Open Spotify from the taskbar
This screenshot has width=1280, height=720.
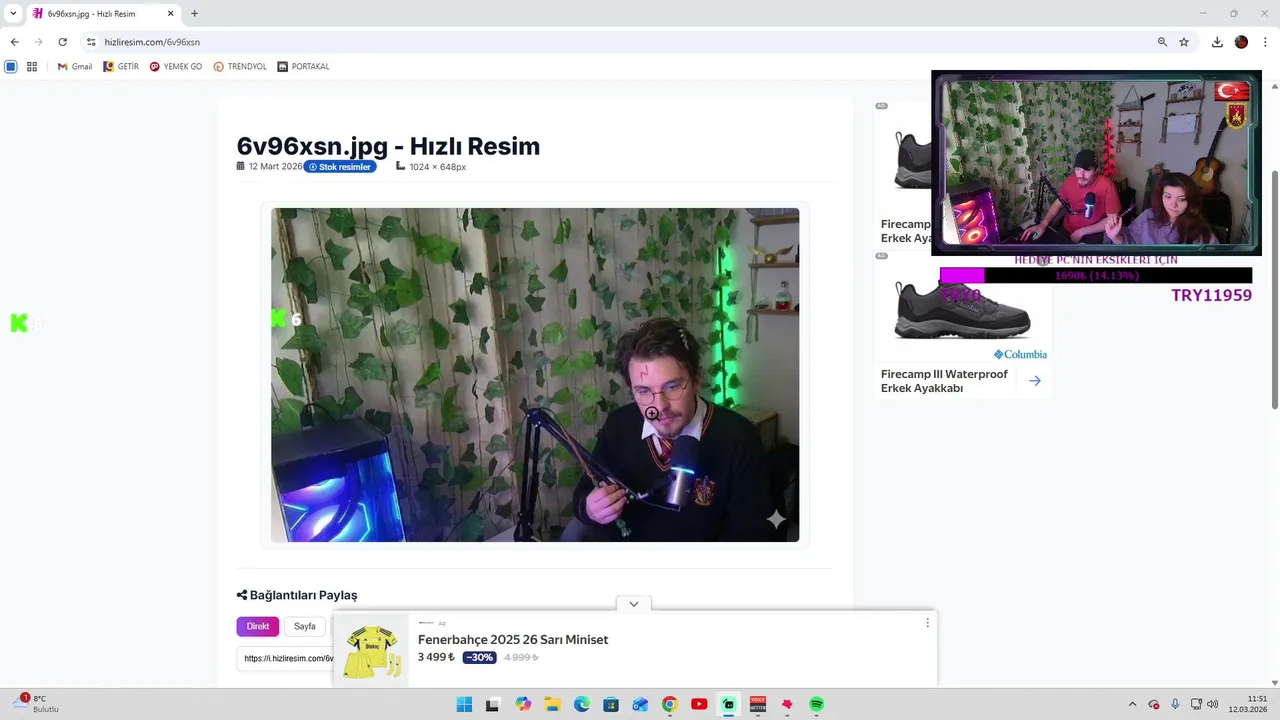tap(816, 705)
